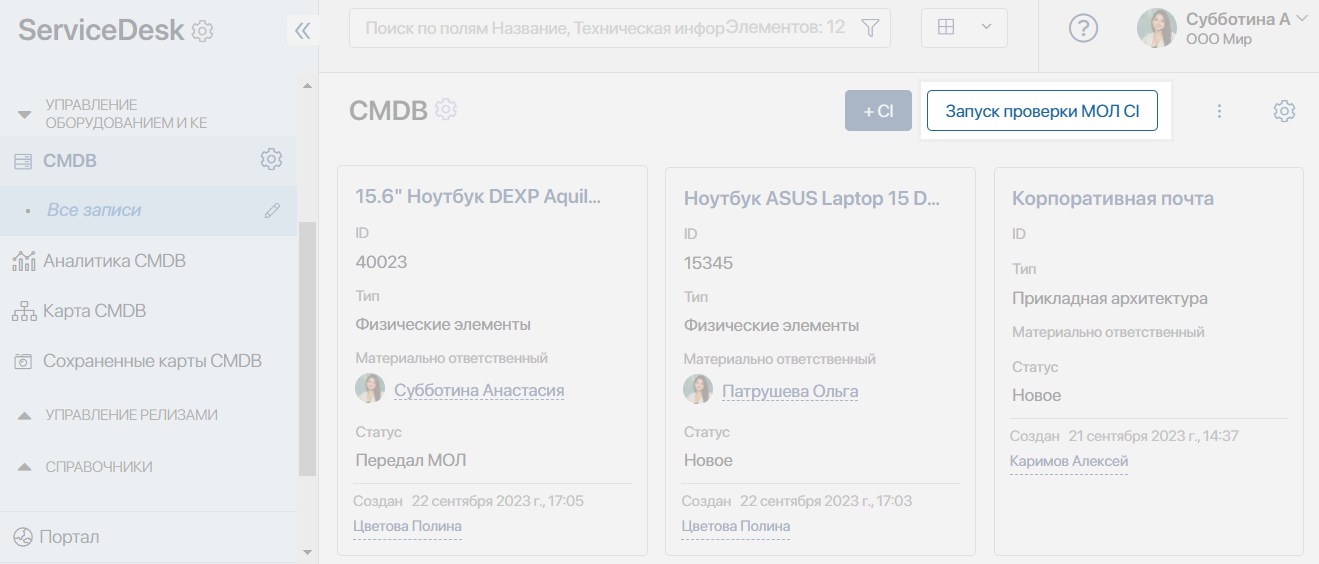
Task: Open Аналитика CMDB in the sidebar
Action: [114, 261]
